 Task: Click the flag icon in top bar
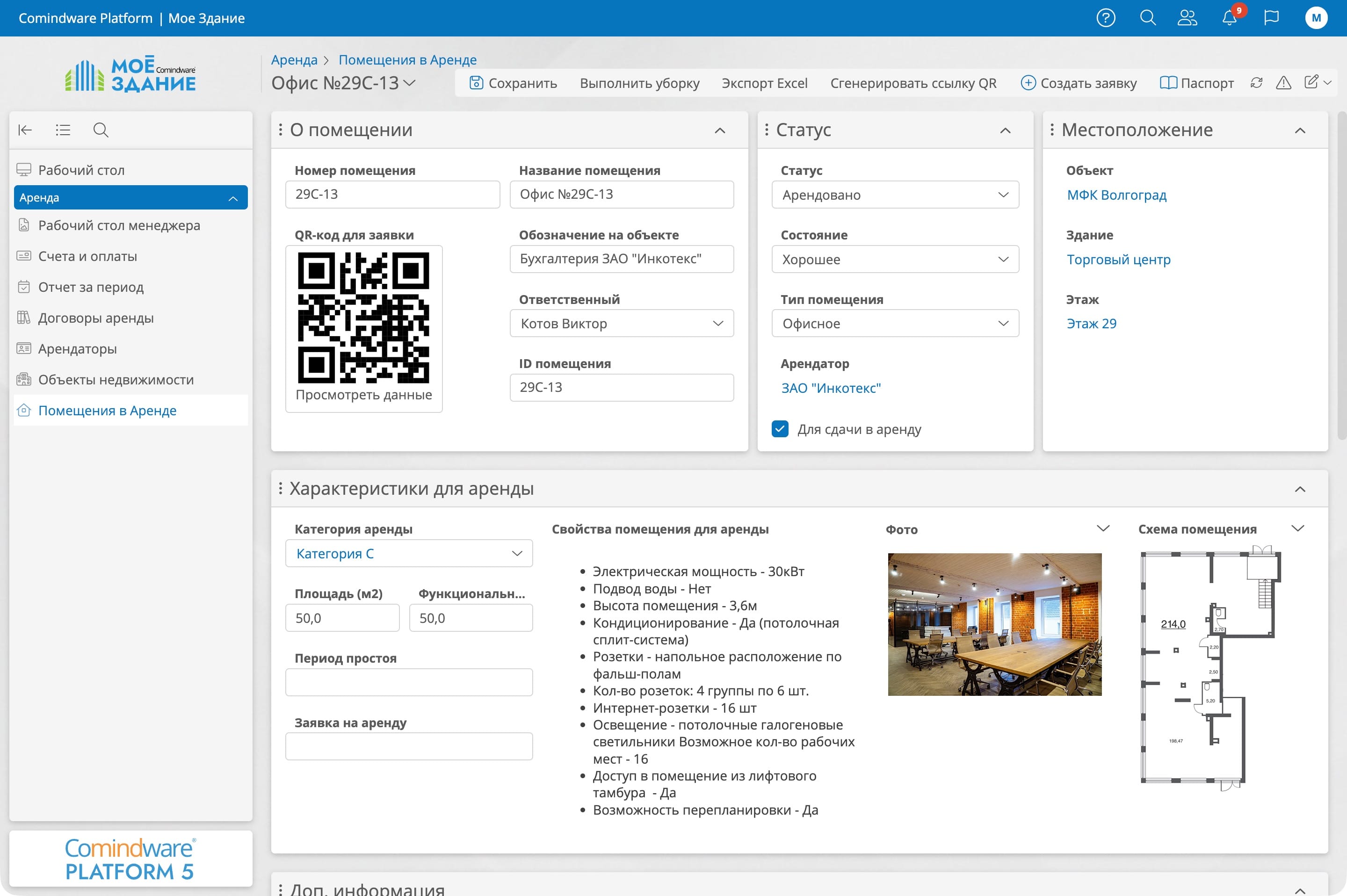pos(1271,18)
